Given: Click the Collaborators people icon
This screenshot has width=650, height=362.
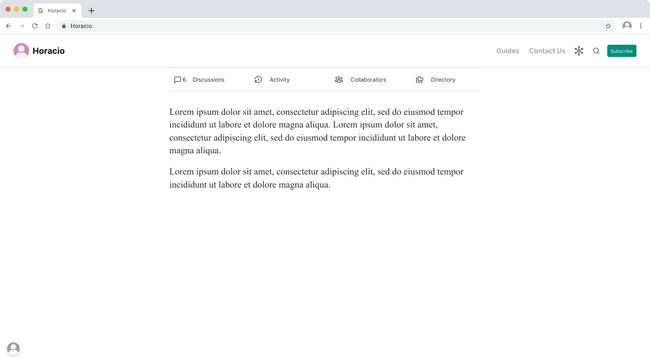Looking at the screenshot, I should pyautogui.click(x=339, y=80).
